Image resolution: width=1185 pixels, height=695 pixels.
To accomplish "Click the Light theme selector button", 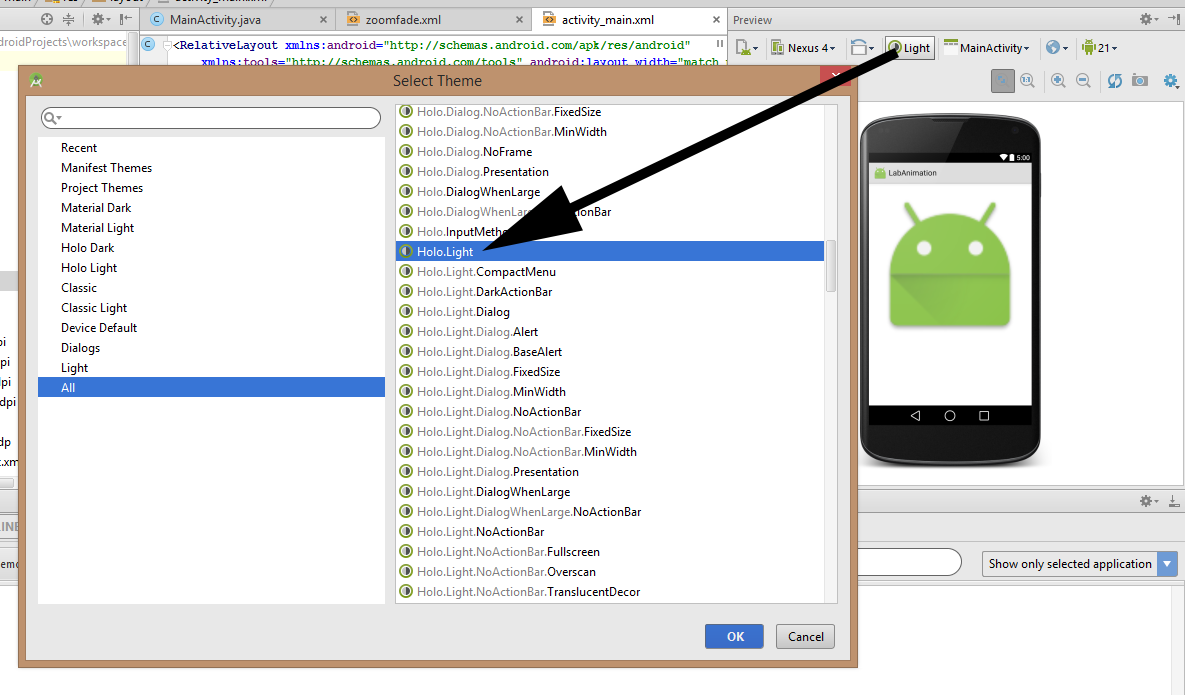I will click(910, 48).
